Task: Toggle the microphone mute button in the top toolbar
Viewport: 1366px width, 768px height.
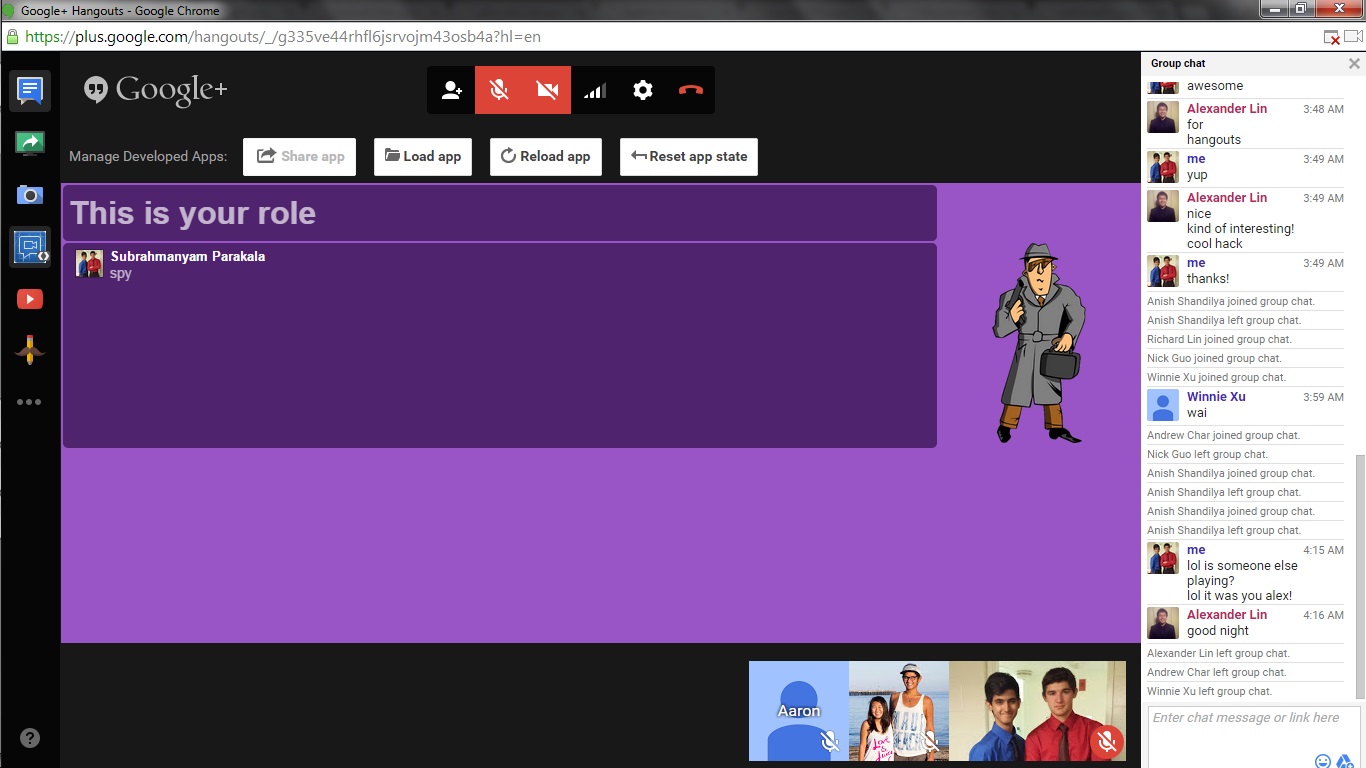Action: (x=499, y=90)
